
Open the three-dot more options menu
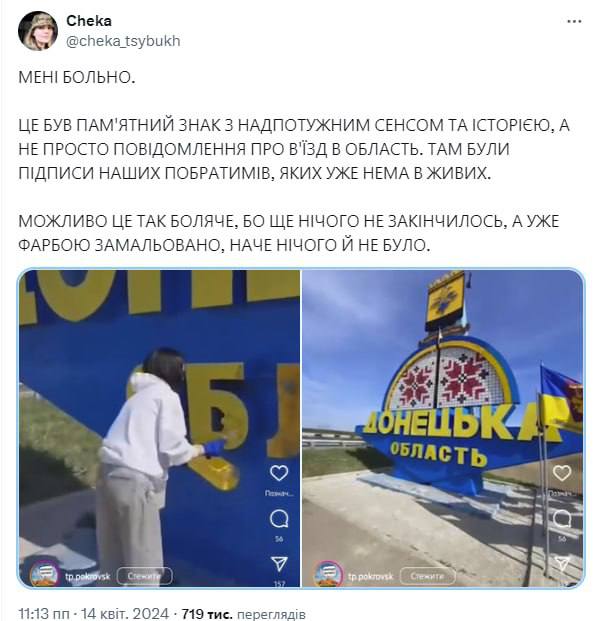(x=574, y=22)
